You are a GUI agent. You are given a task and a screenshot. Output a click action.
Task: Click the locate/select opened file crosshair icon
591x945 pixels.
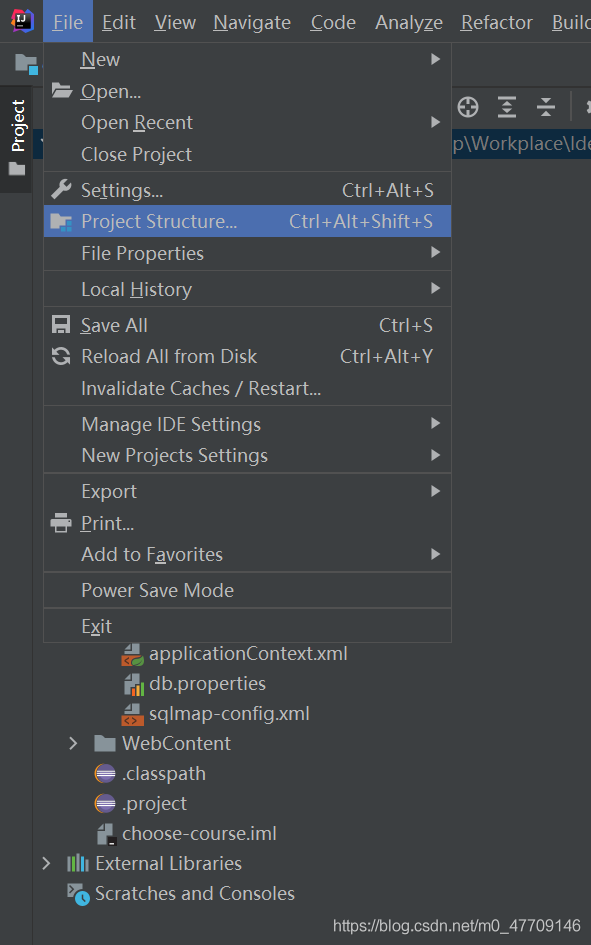pyautogui.click(x=467, y=107)
